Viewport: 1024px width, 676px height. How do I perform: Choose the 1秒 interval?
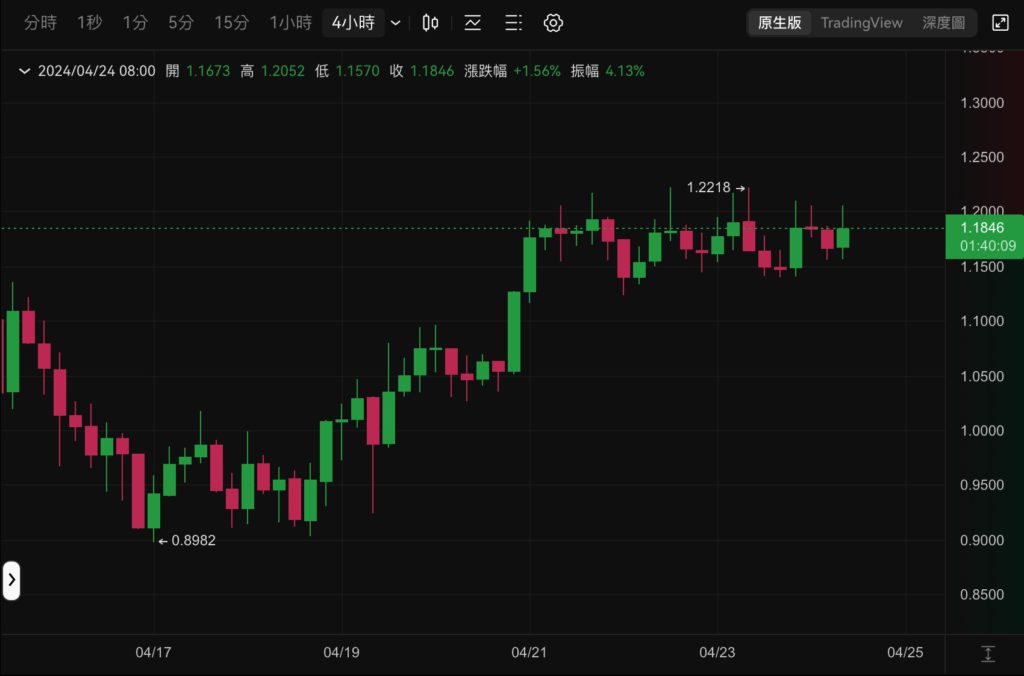(x=90, y=23)
